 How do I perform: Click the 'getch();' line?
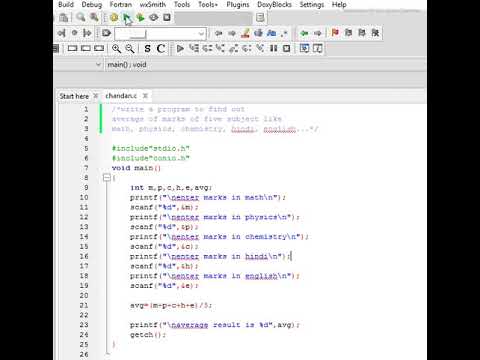point(148,335)
